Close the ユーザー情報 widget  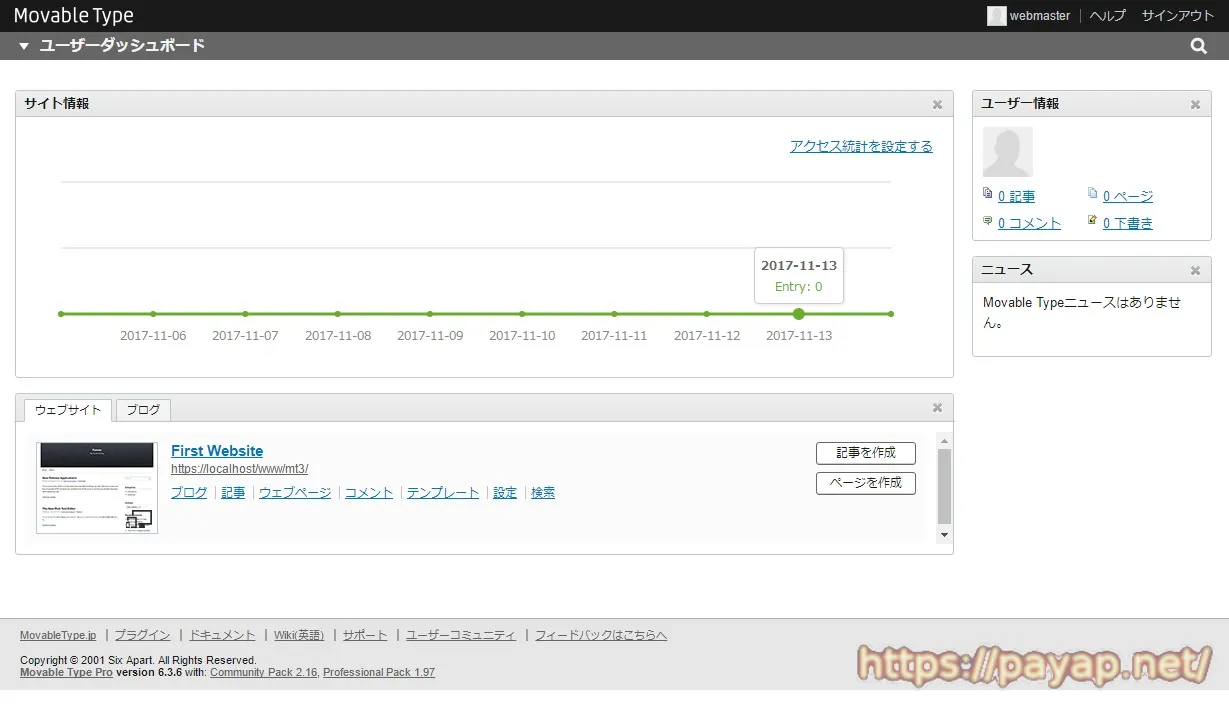pos(1195,104)
